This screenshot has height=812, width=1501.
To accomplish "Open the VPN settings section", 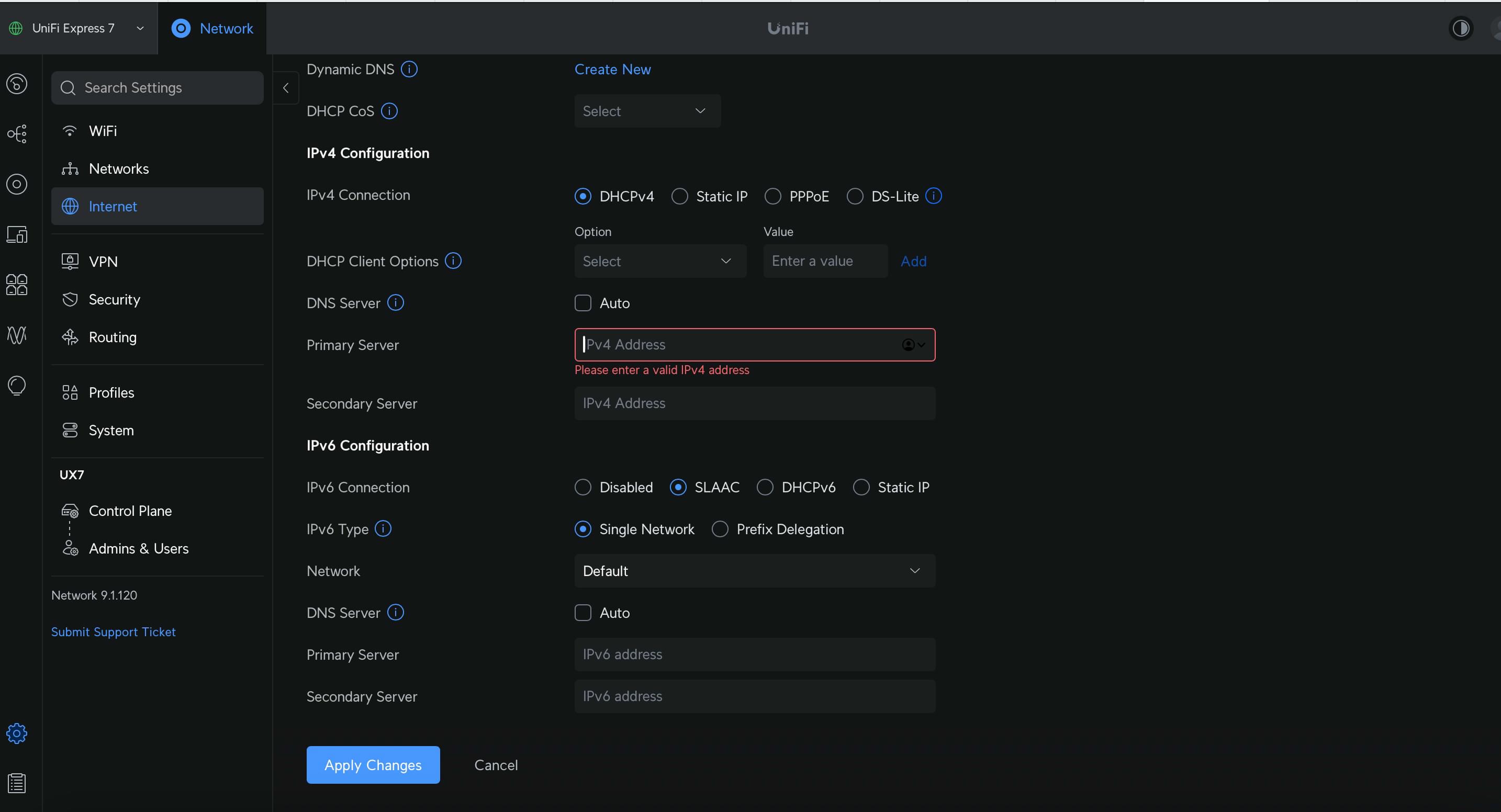I will point(158,262).
